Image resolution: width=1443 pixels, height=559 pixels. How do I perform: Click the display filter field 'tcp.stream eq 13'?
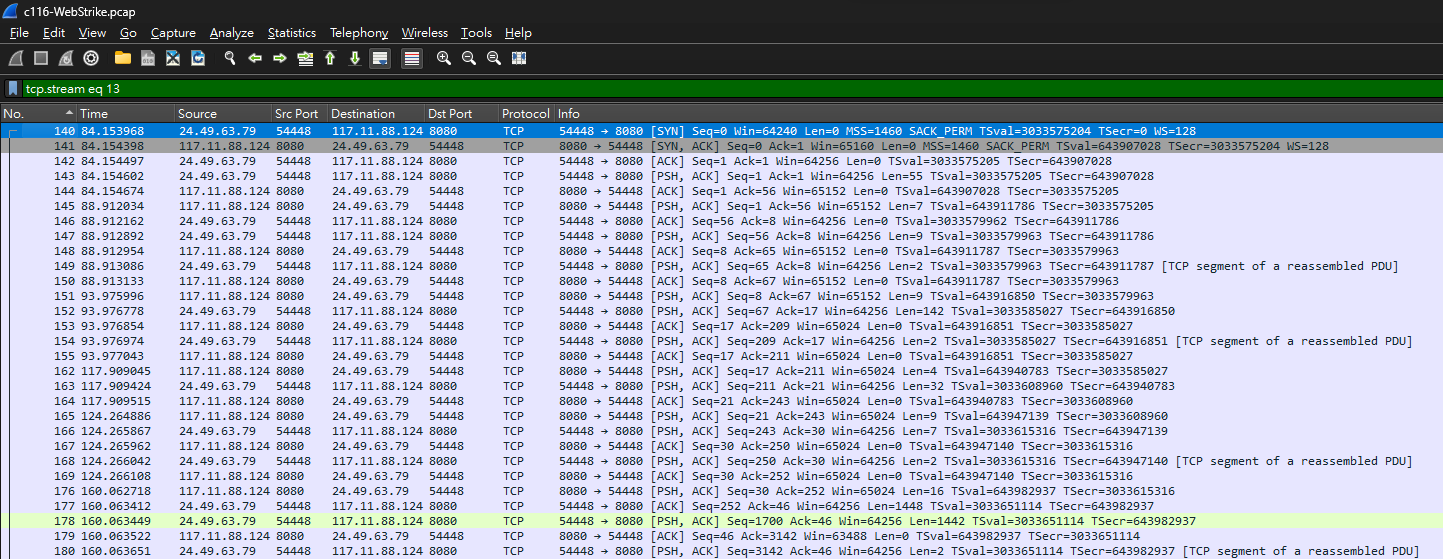coord(730,89)
